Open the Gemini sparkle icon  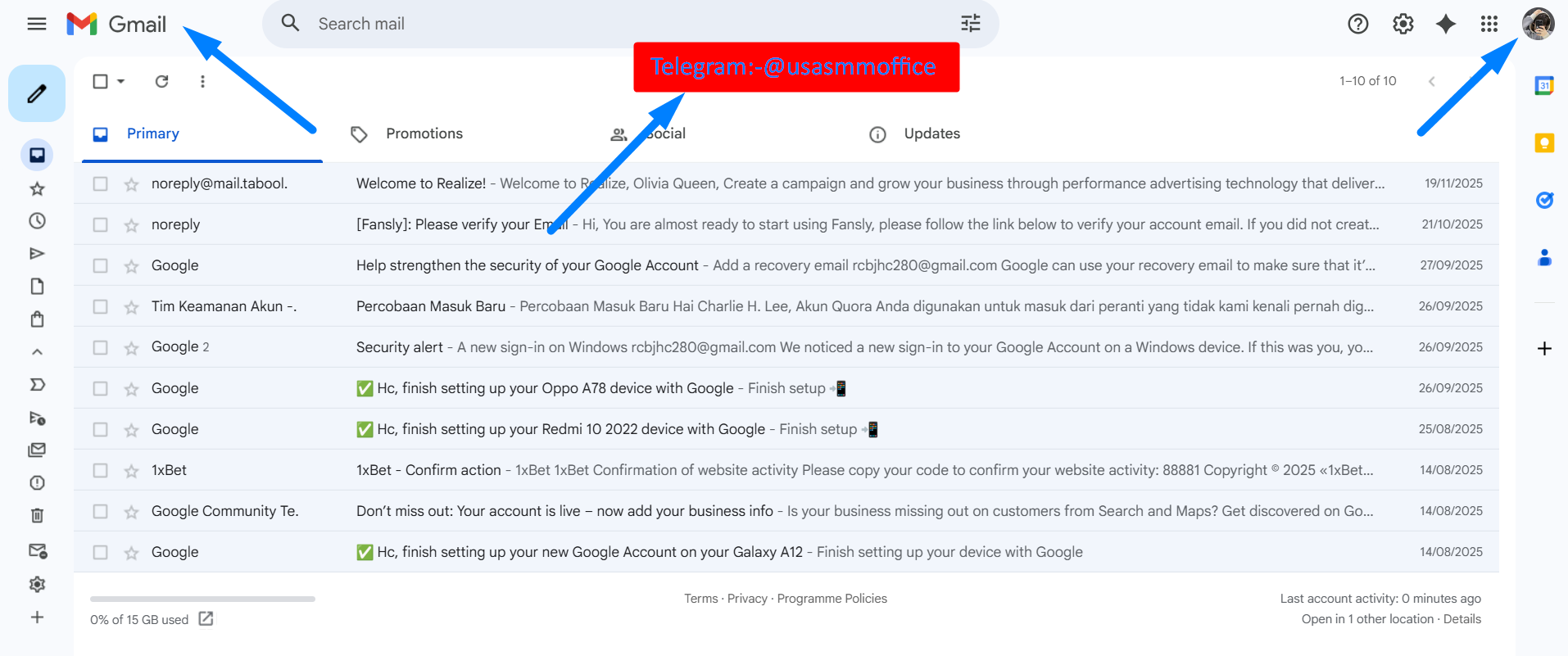[1446, 24]
